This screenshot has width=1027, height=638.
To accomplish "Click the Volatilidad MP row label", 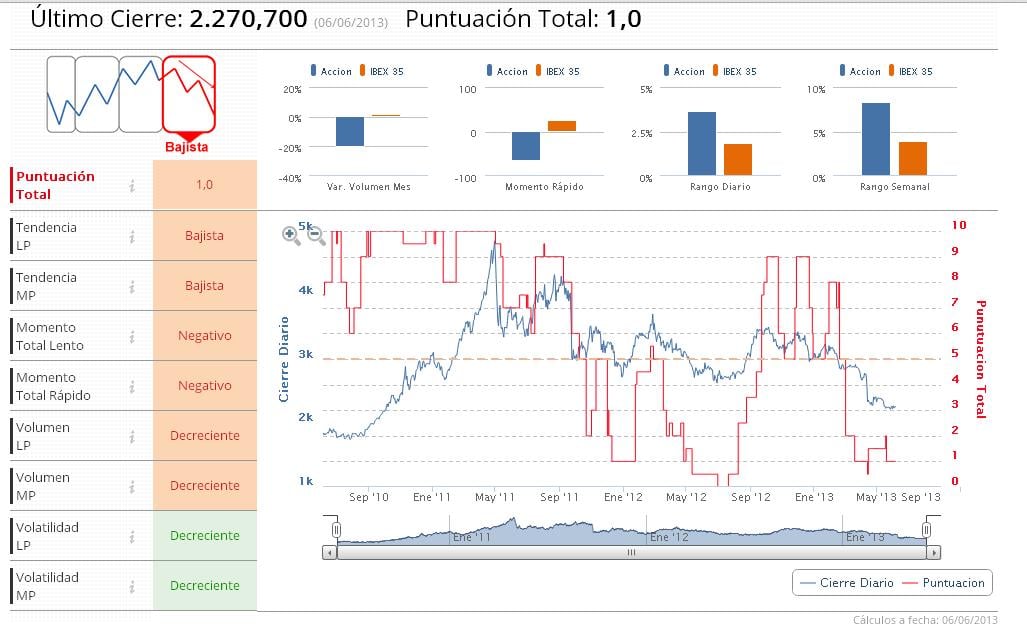I will pyautogui.click(x=47, y=586).
